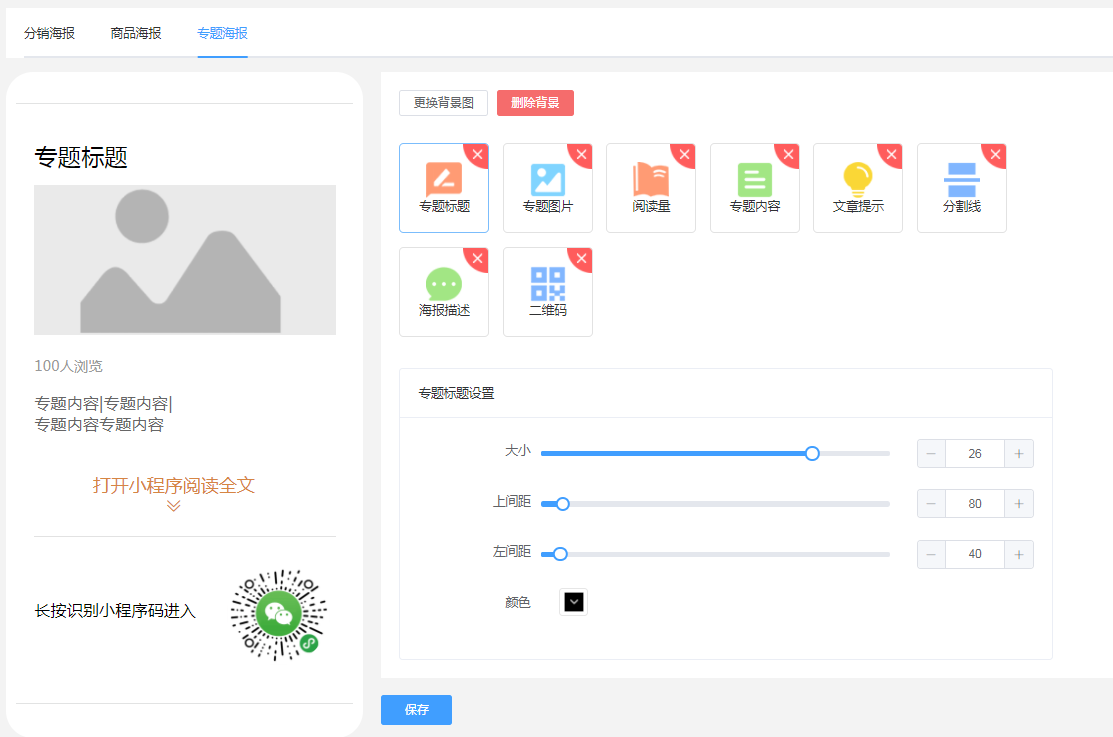This screenshot has width=1113, height=737.
Task: Click 长按识别小程序码进入 text in preview
Action: tap(115, 611)
